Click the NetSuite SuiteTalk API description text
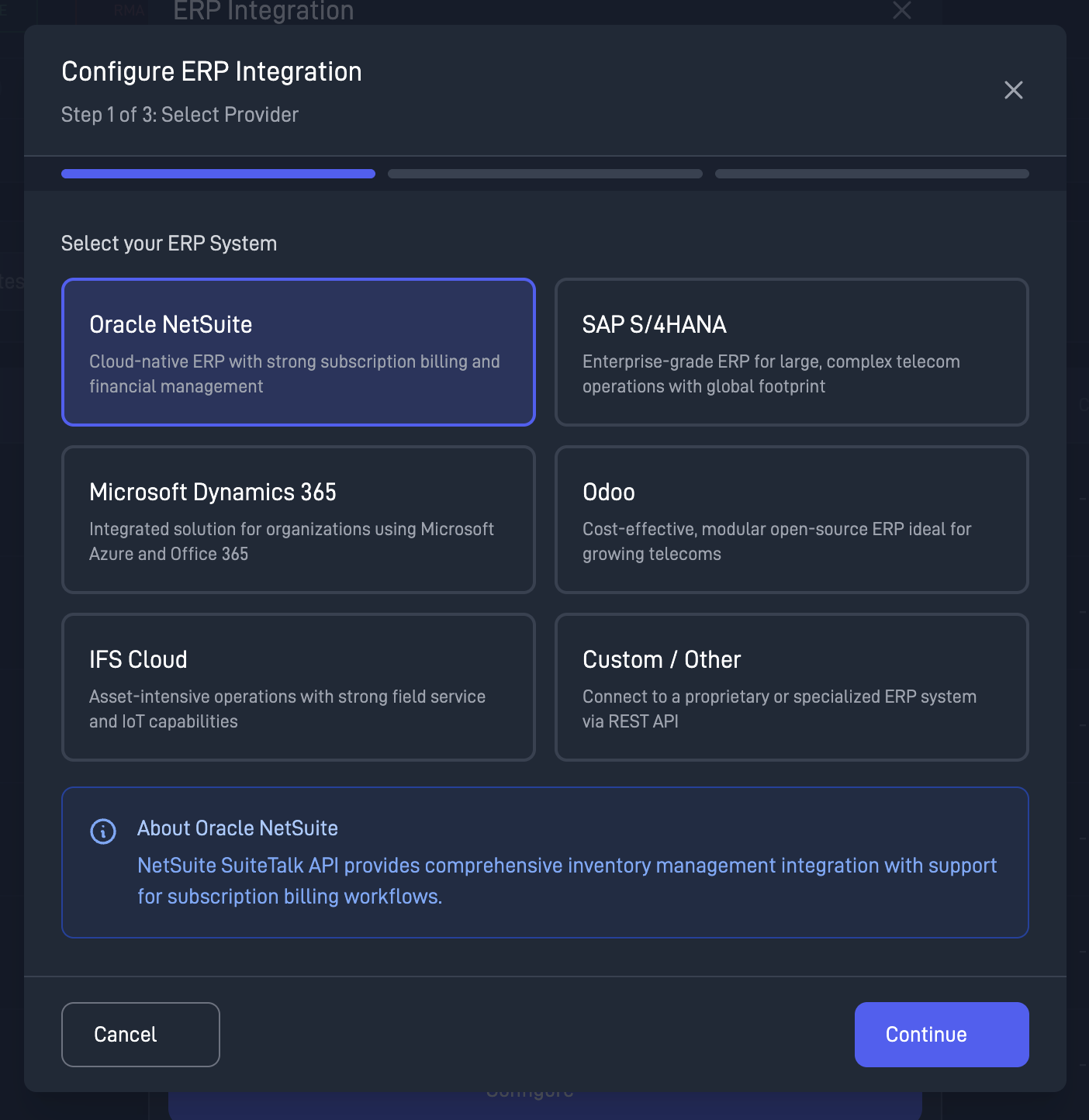The height and width of the screenshot is (1120, 1089). pos(567,881)
